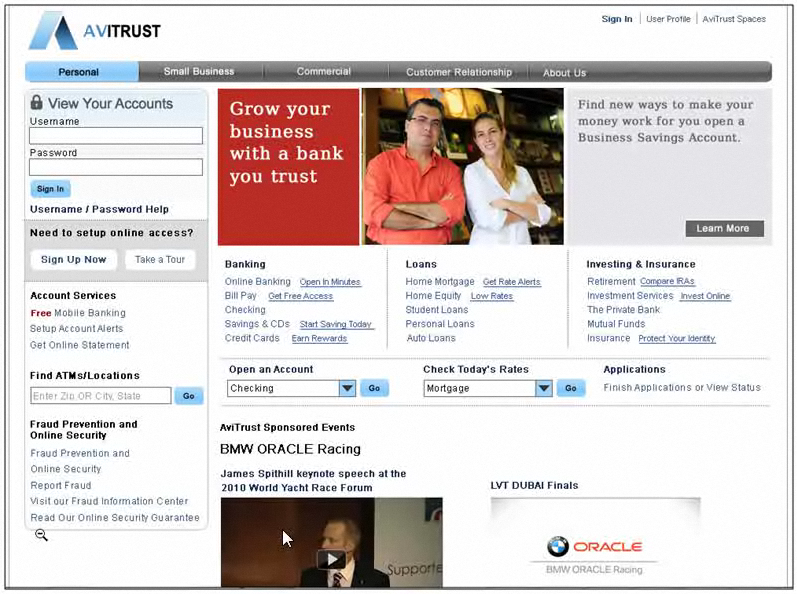
Task: Click the lock icon beside View Your Accounts
Action: pyautogui.click(x=36, y=102)
